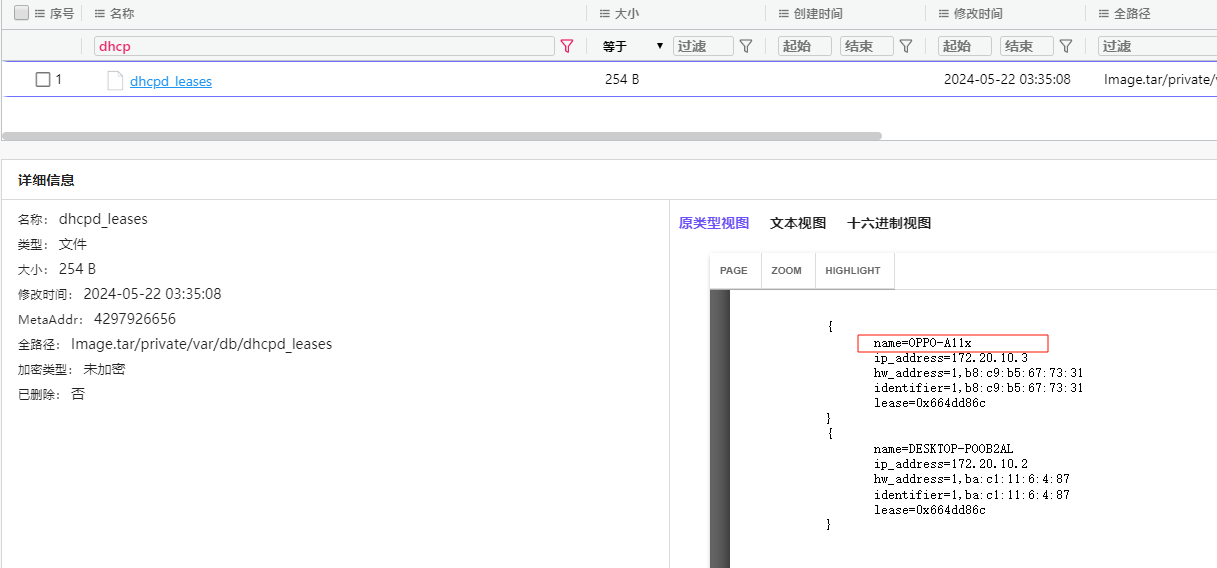Click the dhcpd_leases file icon
This screenshot has width=1217, height=568.
click(x=115, y=81)
